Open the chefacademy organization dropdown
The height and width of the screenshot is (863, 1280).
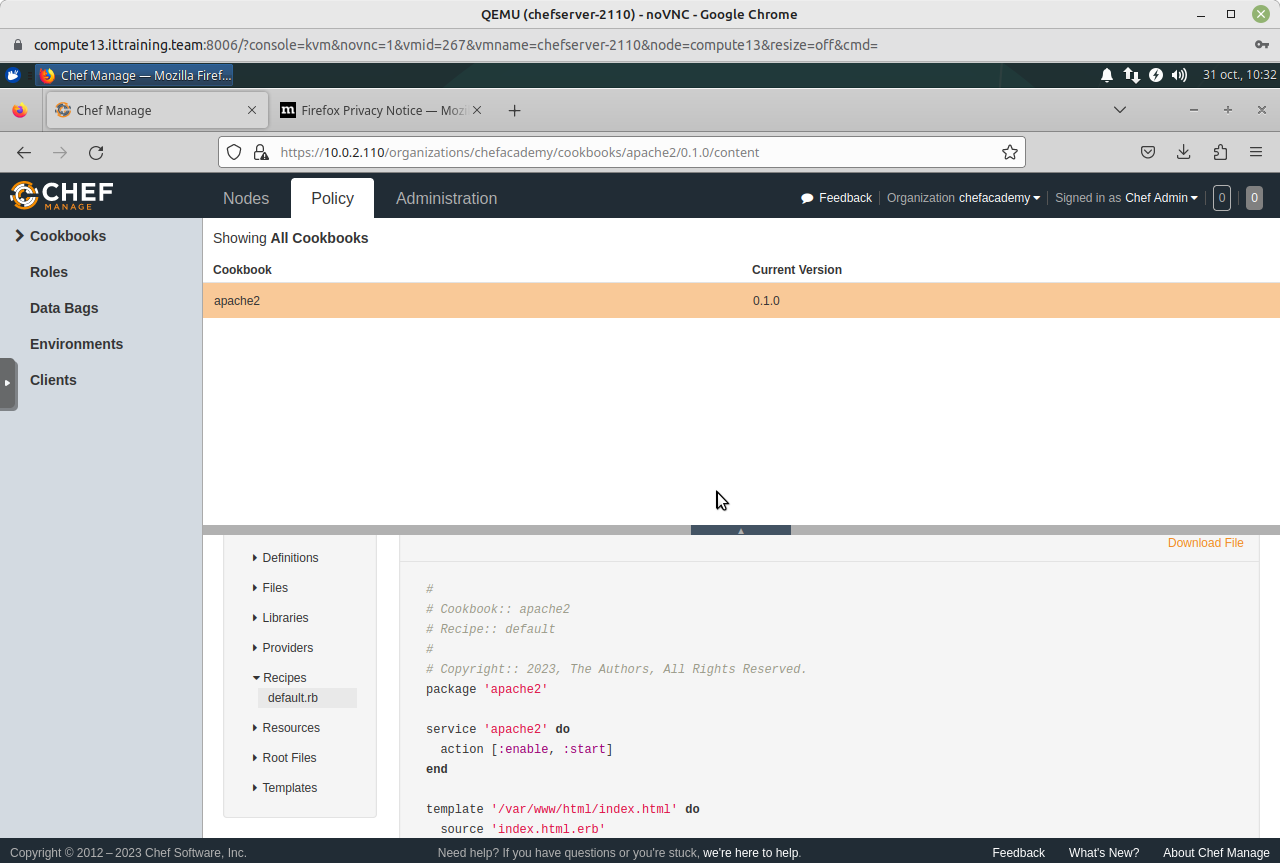pyautogui.click(x=998, y=198)
